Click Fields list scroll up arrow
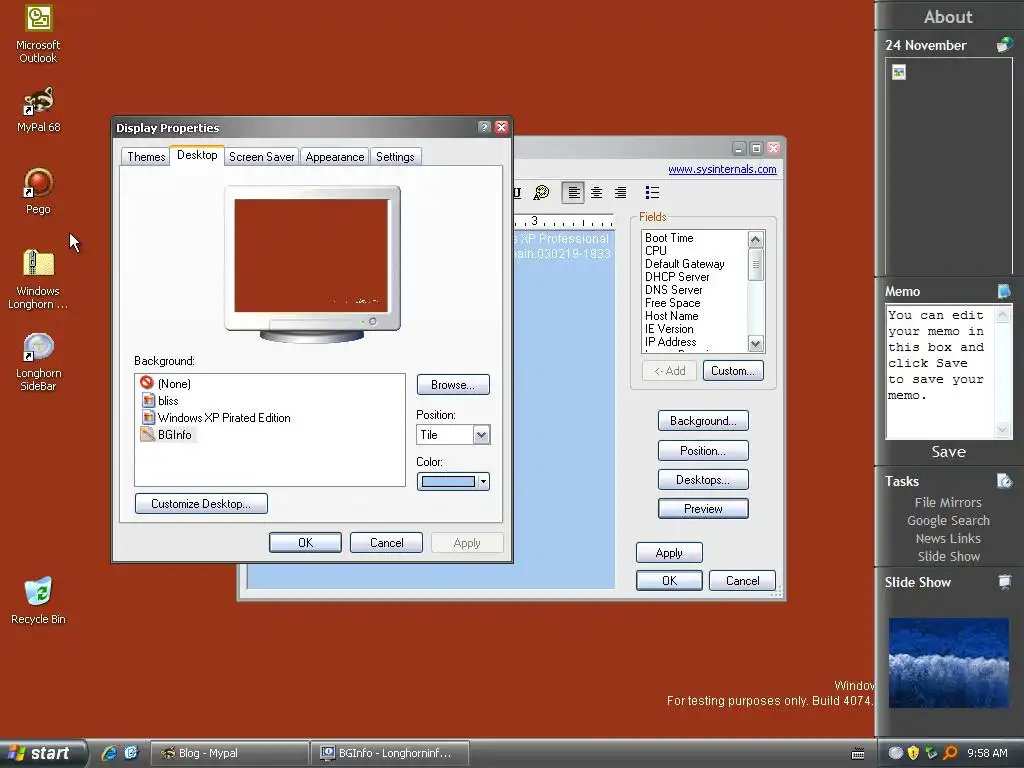 coord(756,239)
